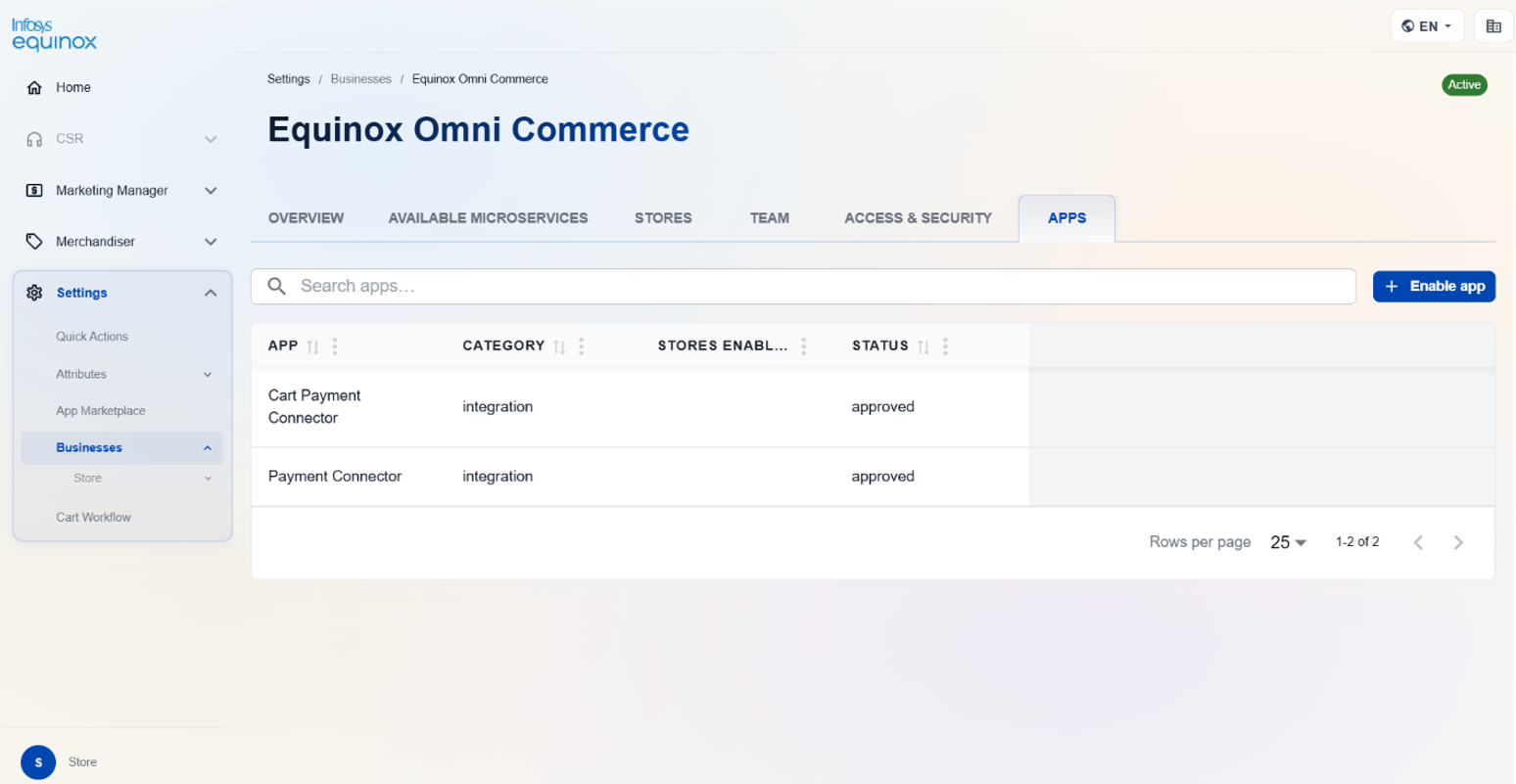Click the Store user label at bottom
The image size is (1516, 784).
[82, 762]
